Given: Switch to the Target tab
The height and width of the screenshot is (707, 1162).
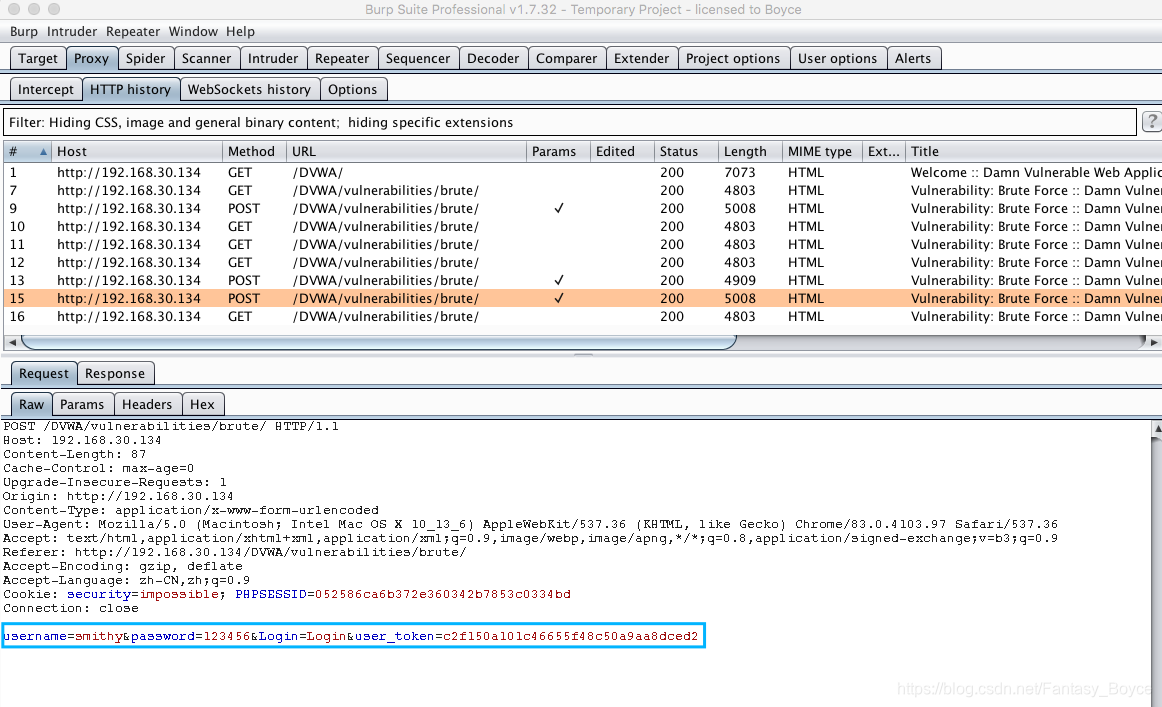Looking at the screenshot, I should point(38,59).
